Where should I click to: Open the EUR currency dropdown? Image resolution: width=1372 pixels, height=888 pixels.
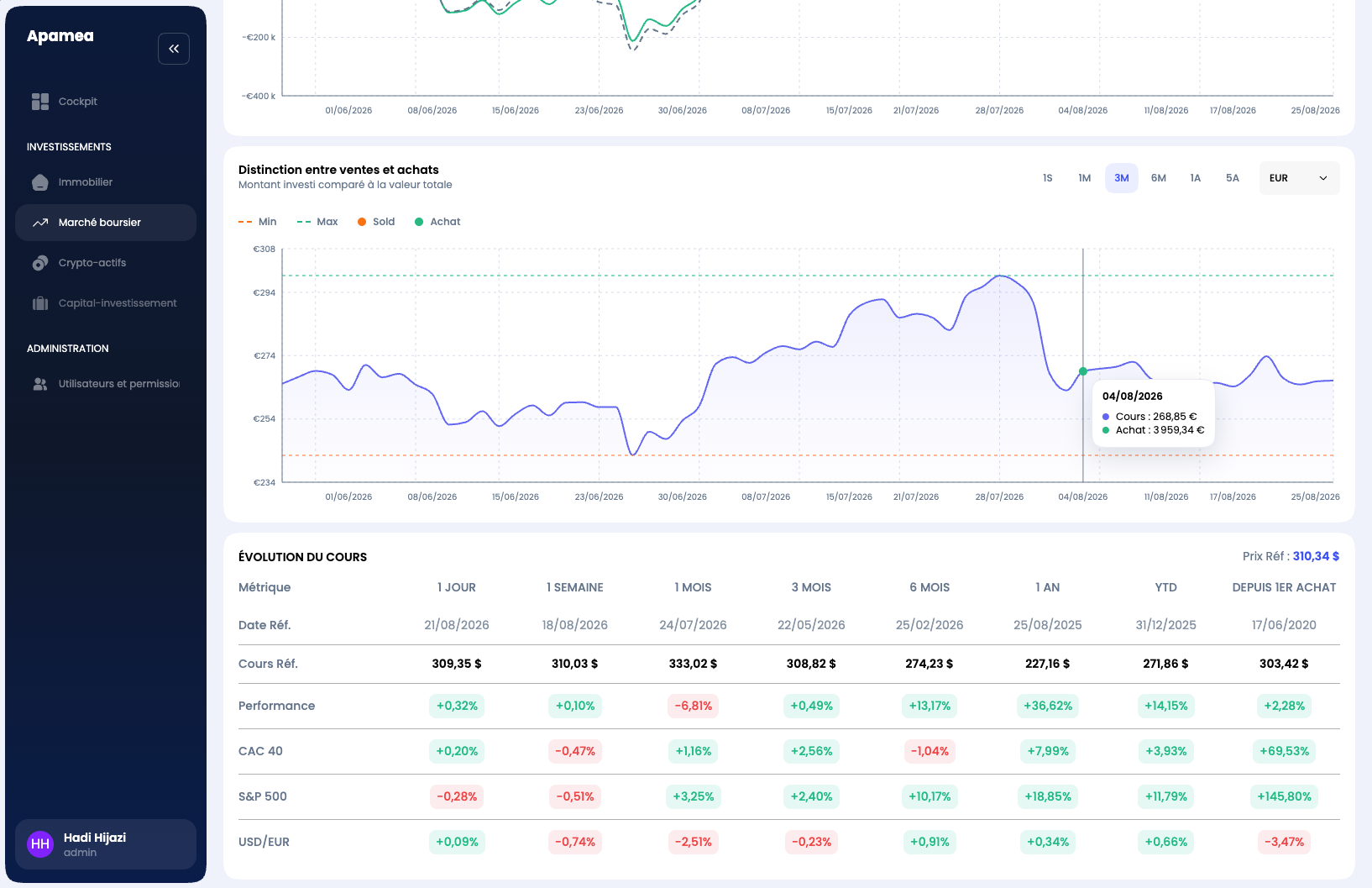coord(1299,178)
